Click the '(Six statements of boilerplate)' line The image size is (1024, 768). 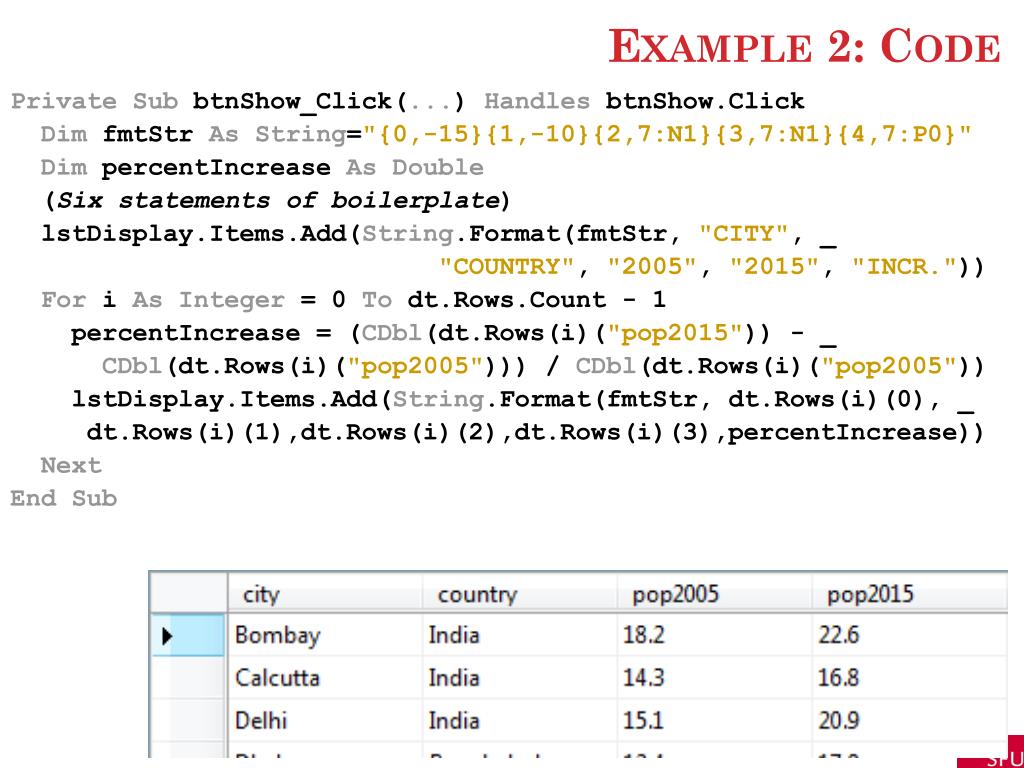coord(276,200)
